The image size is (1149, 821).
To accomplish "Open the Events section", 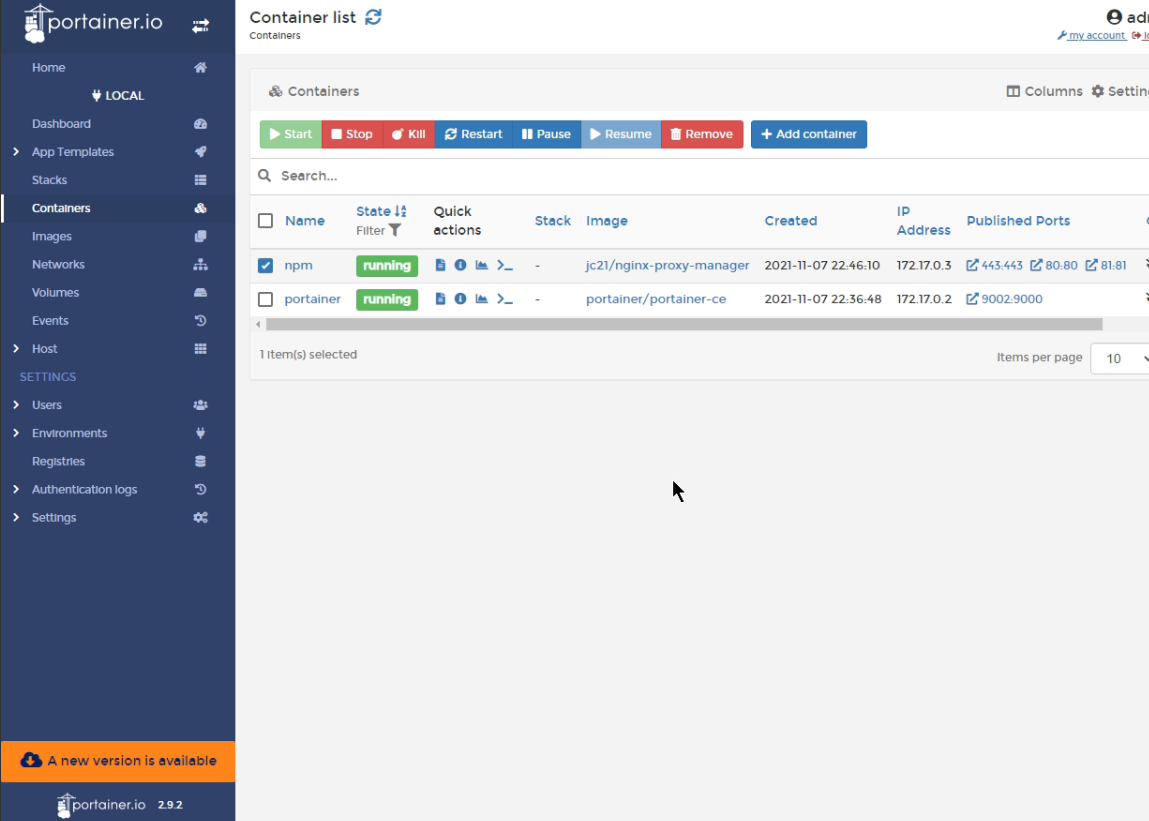I will point(50,320).
